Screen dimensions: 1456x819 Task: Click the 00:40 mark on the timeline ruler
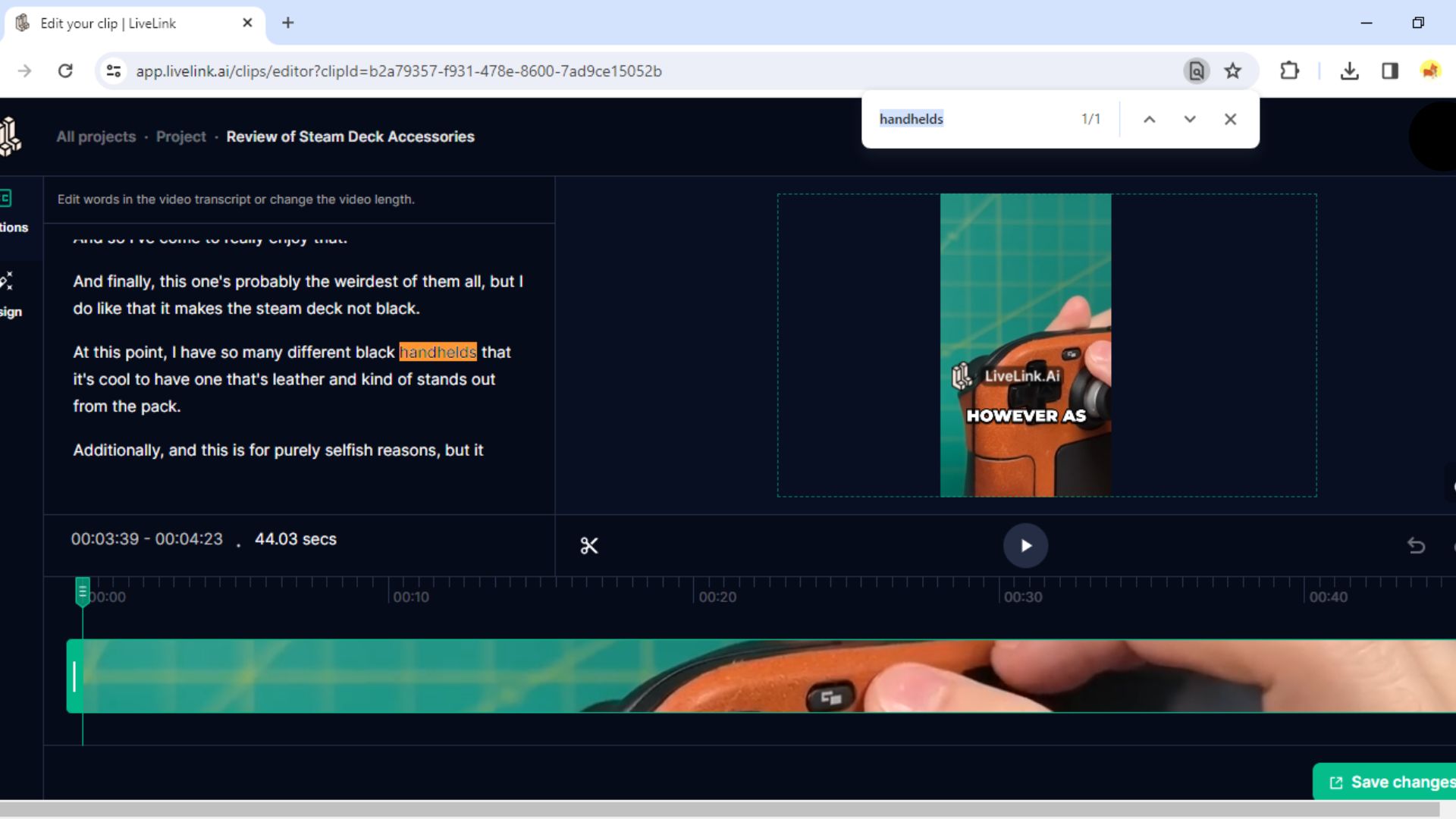point(1329,598)
